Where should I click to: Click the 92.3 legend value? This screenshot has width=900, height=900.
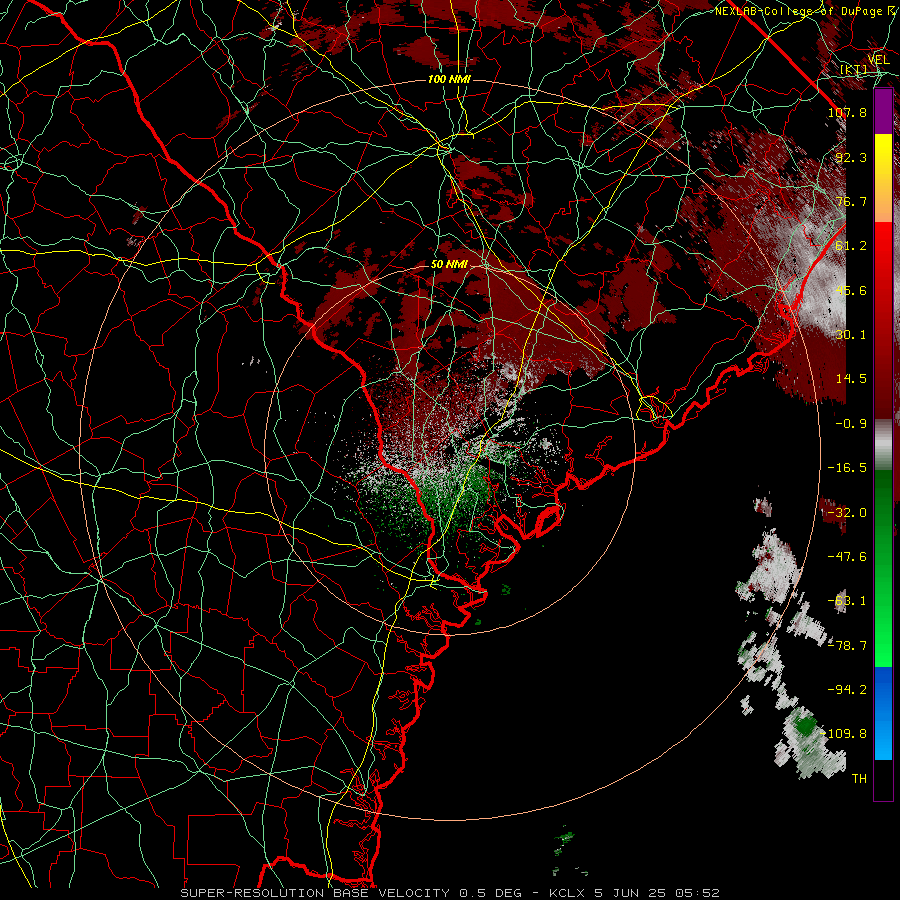tap(851, 157)
